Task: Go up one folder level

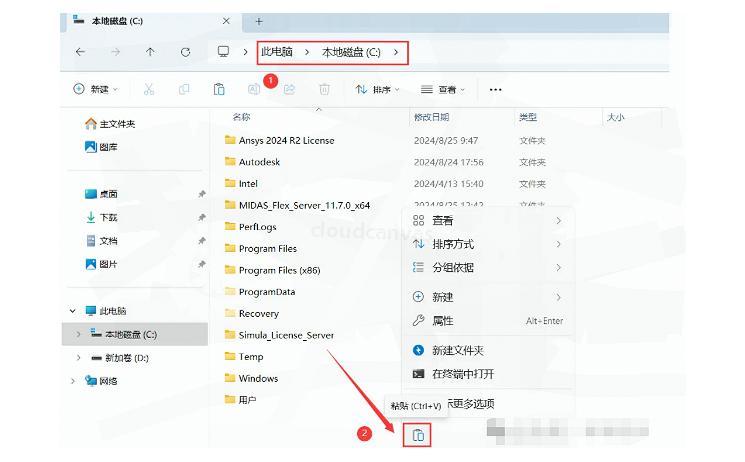Action: point(150,52)
